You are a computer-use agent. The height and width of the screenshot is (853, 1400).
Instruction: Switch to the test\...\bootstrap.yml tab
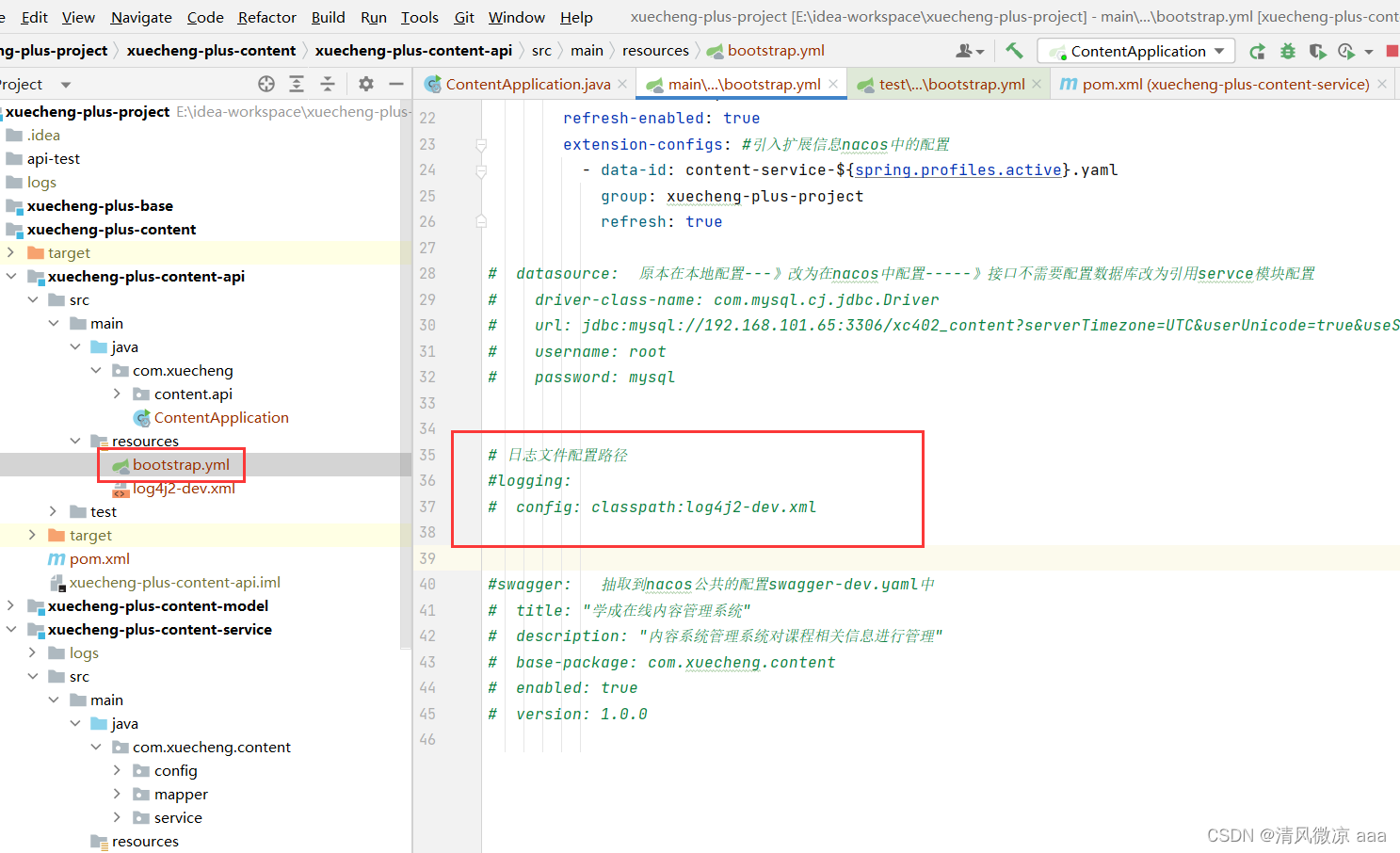click(x=952, y=84)
